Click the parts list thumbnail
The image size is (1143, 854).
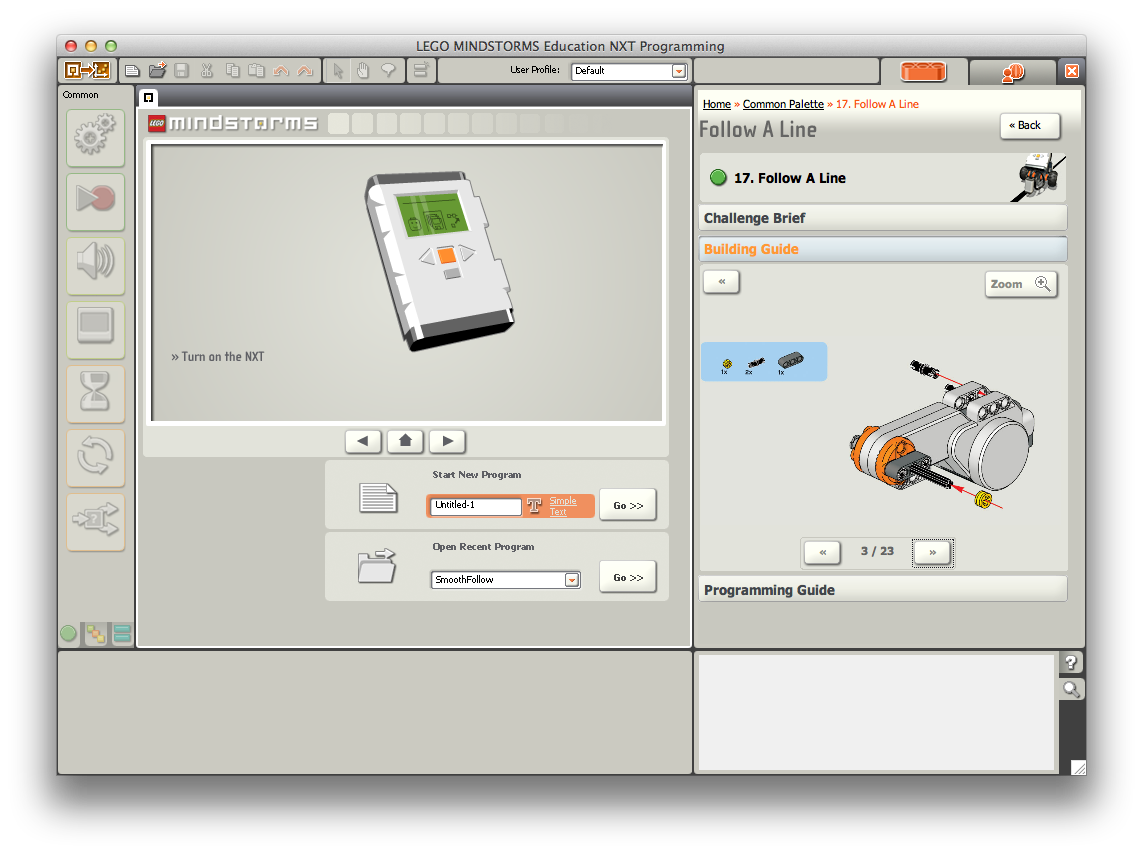(x=764, y=361)
